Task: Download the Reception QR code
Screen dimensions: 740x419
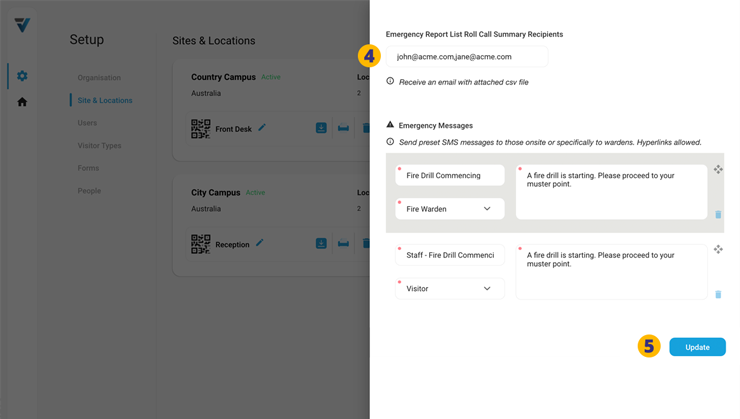Action: point(321,243)
